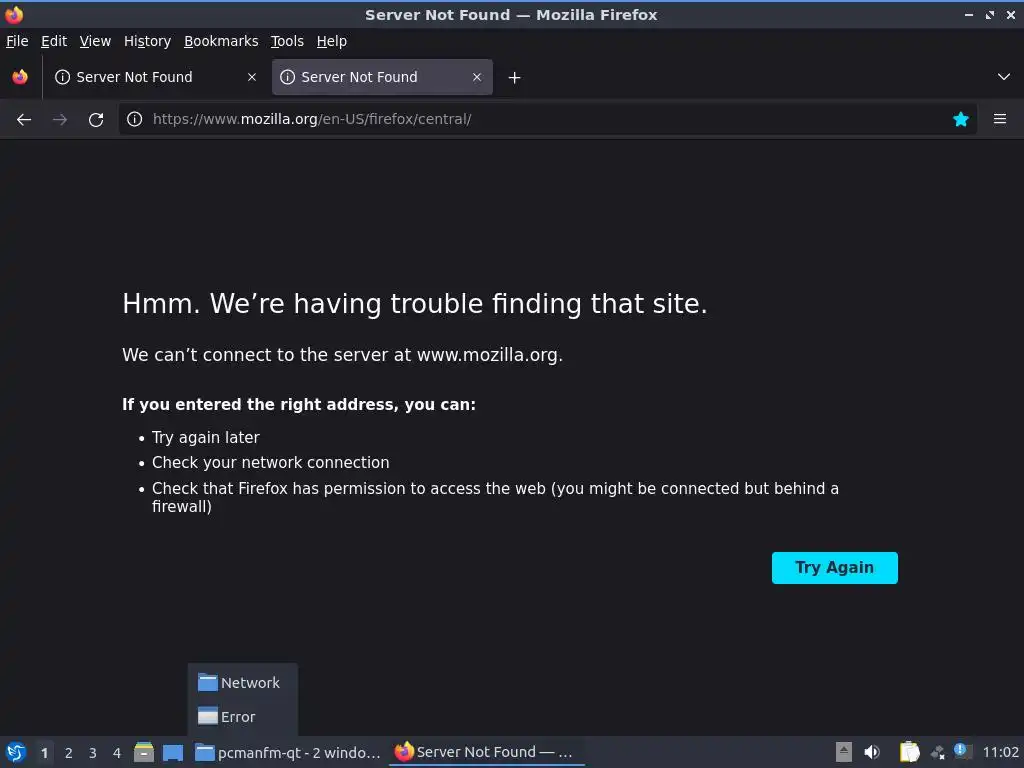The width and height of the screenshot is (1024, 768).
Task: Switch to virtual desktop 1
Action: tap(44, 753)
